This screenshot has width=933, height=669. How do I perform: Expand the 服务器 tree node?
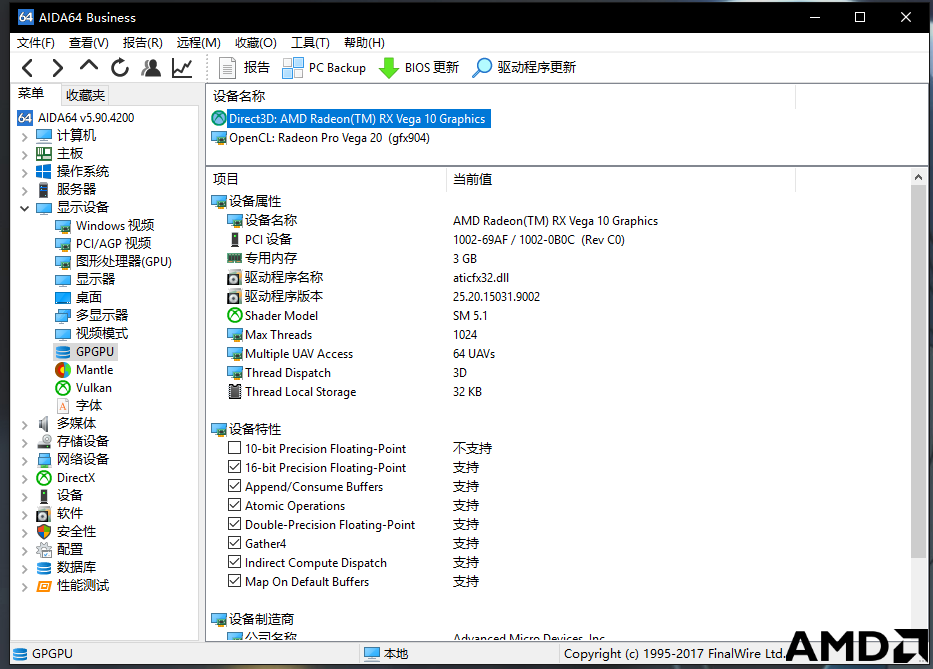pyautogui.click(x=24, y=190)
